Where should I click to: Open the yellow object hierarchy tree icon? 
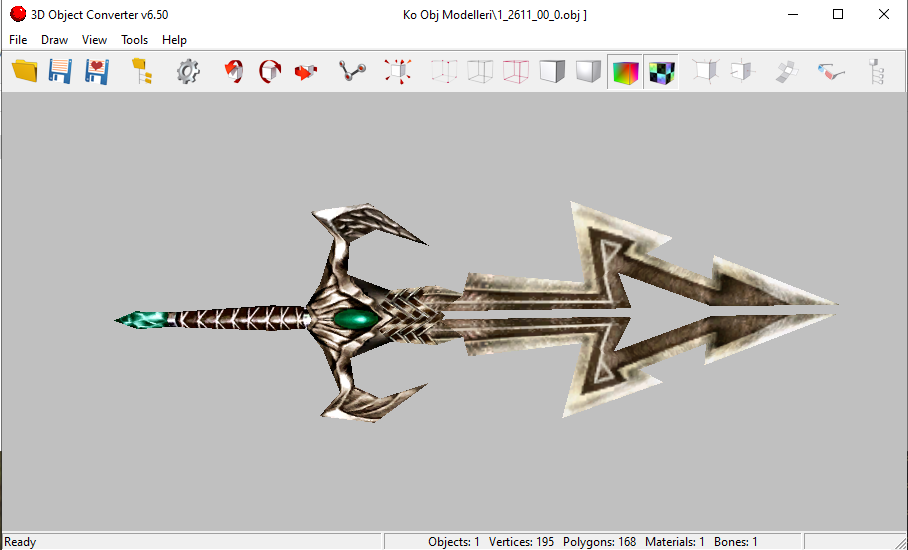point(142,72)
